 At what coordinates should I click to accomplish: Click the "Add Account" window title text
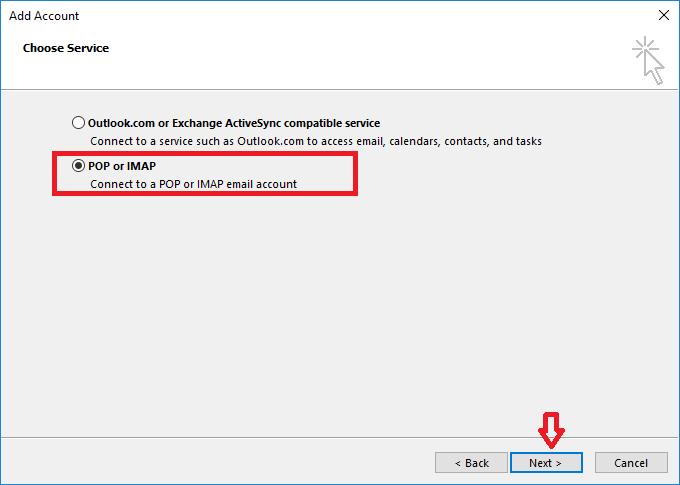coord(44,16)
